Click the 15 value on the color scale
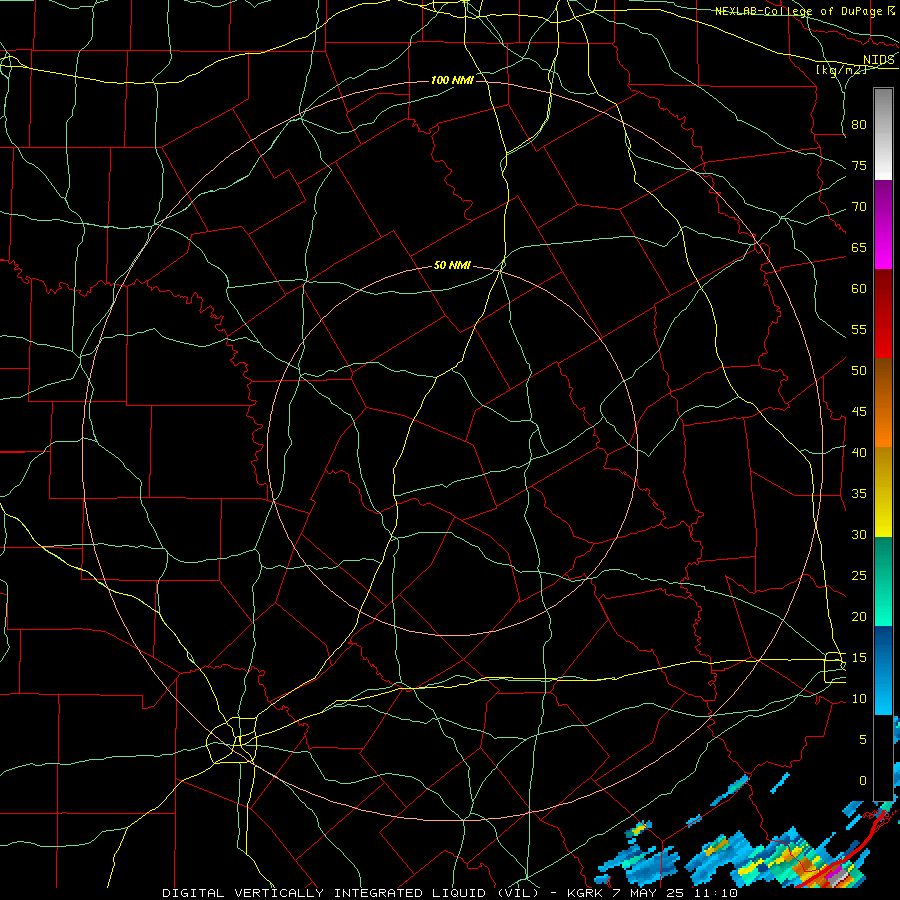 pyautogui.click(x=859, y=658)
